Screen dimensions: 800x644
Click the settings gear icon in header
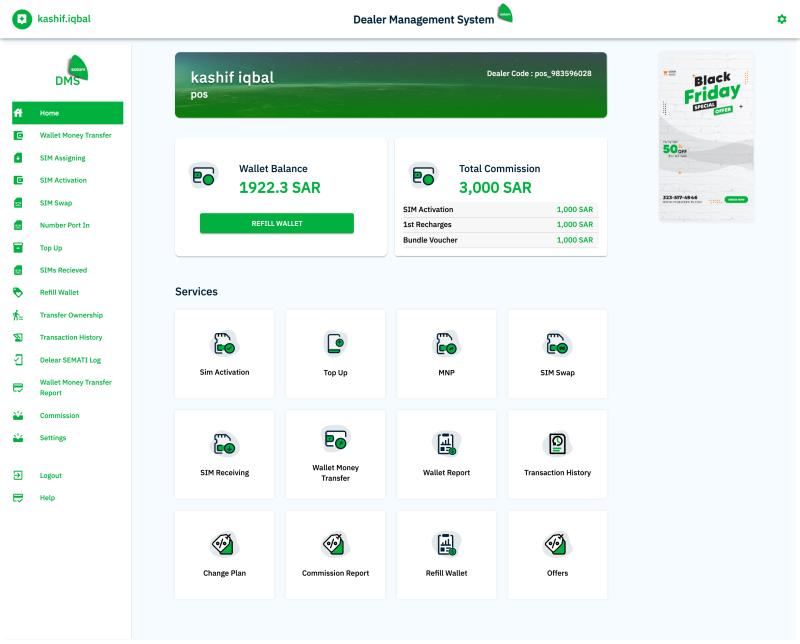coord(782,19)
